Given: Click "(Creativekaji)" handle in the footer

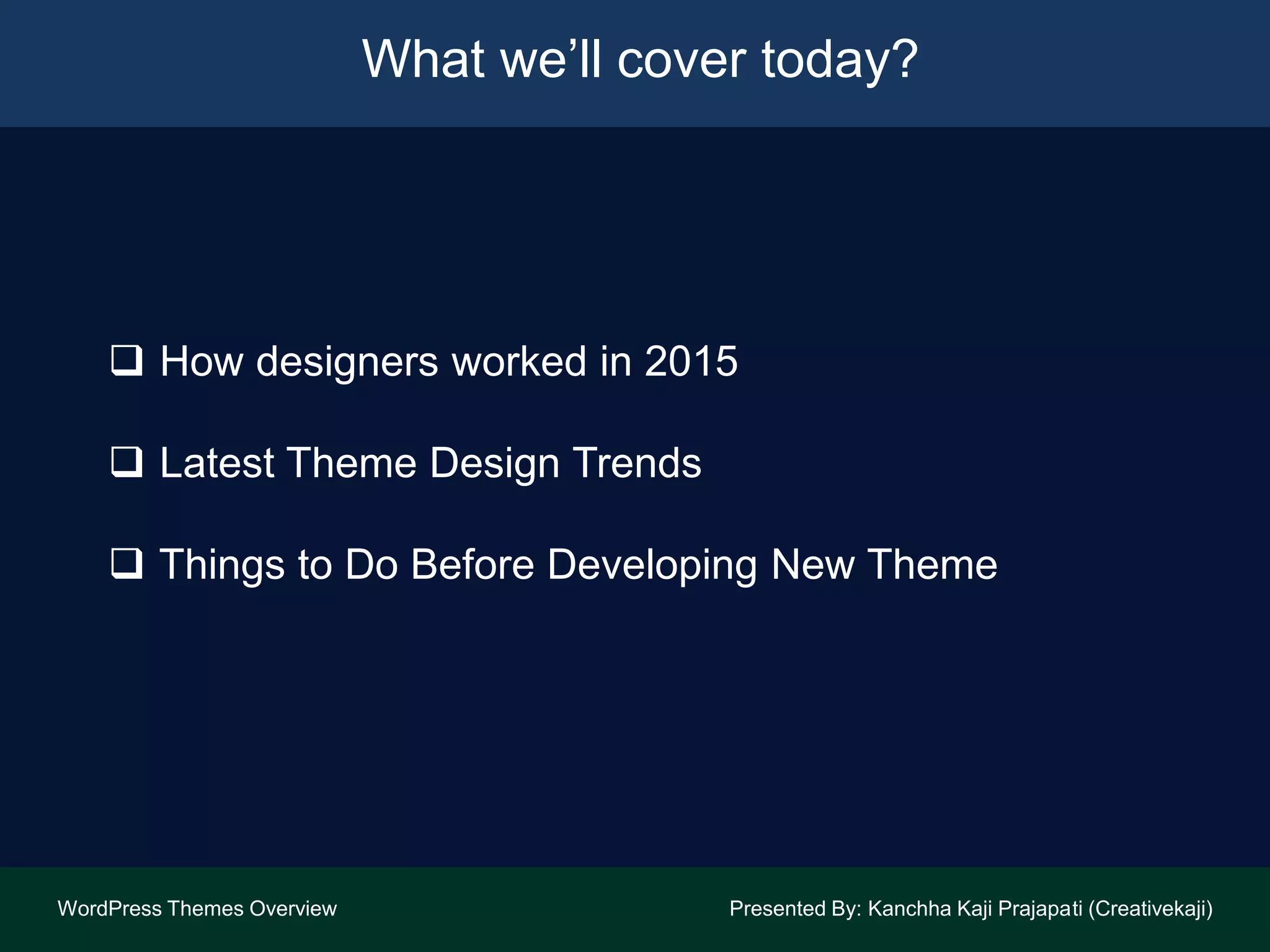Looking at the screenshot, I should (x=1150, y=909).
